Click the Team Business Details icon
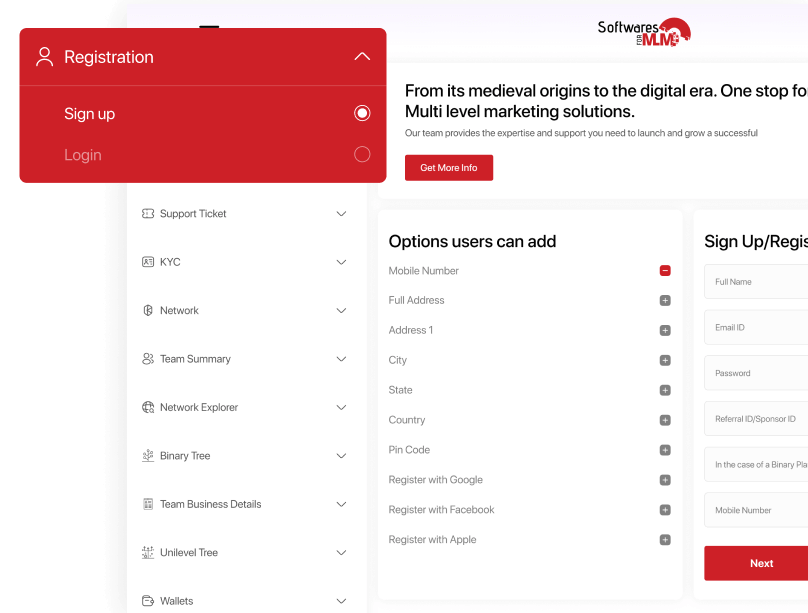Image resolution: width=808 pixels, height=613 pixels. 148,504
